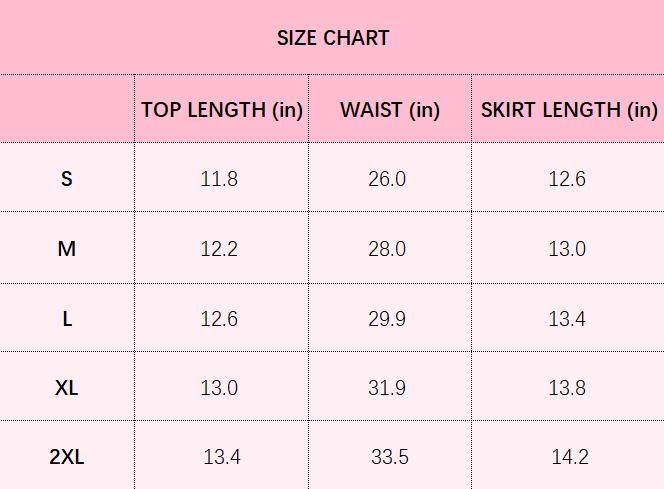Select the M size row label

click(x=67, y=249)
